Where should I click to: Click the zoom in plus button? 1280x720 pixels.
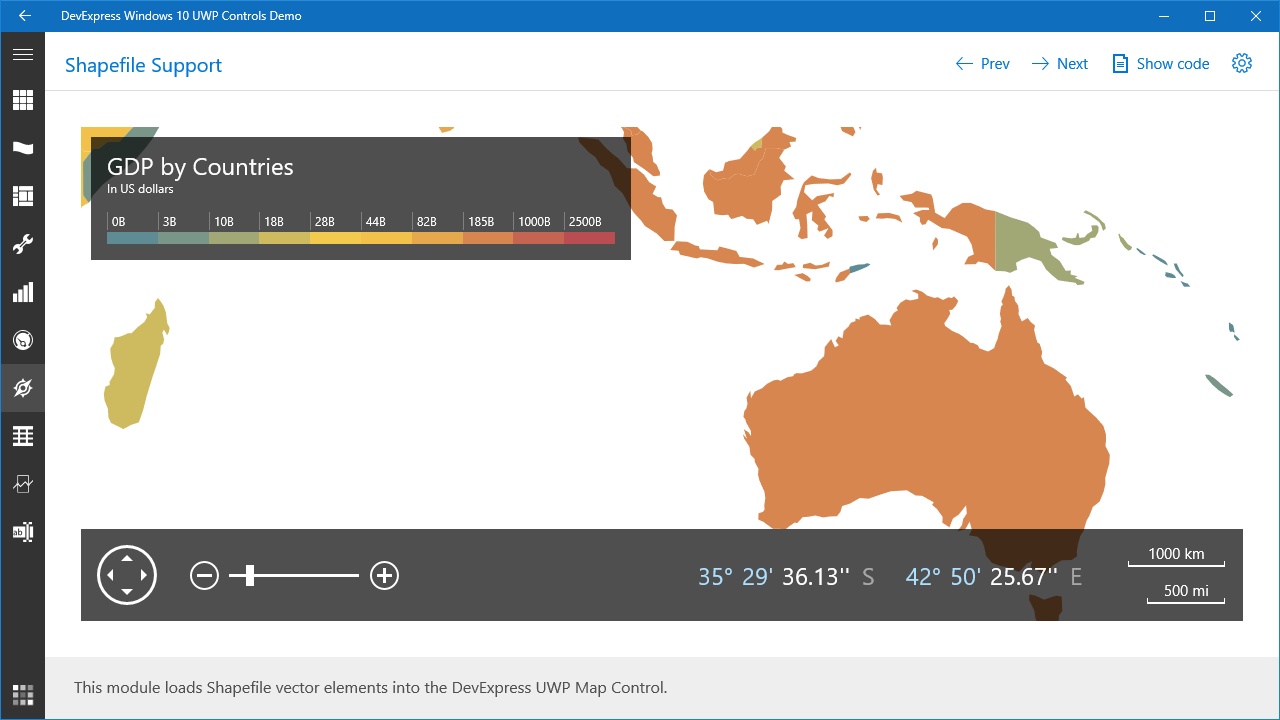(384, 575)
